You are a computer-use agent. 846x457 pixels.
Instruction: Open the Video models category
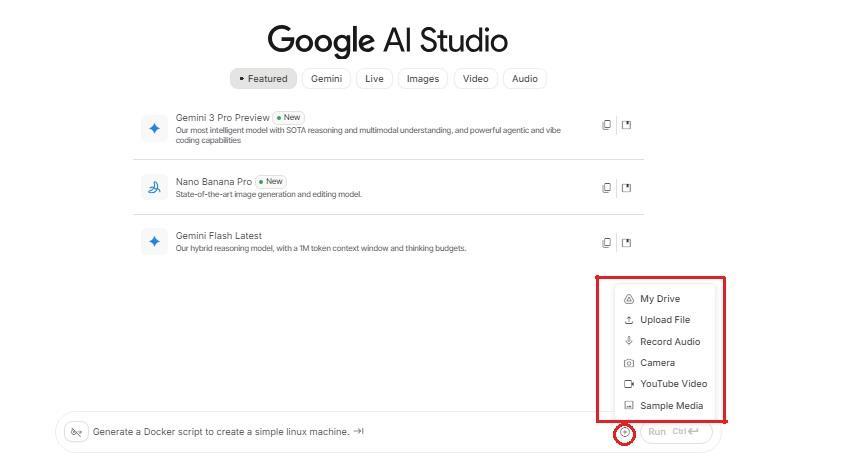click(476, 79)
